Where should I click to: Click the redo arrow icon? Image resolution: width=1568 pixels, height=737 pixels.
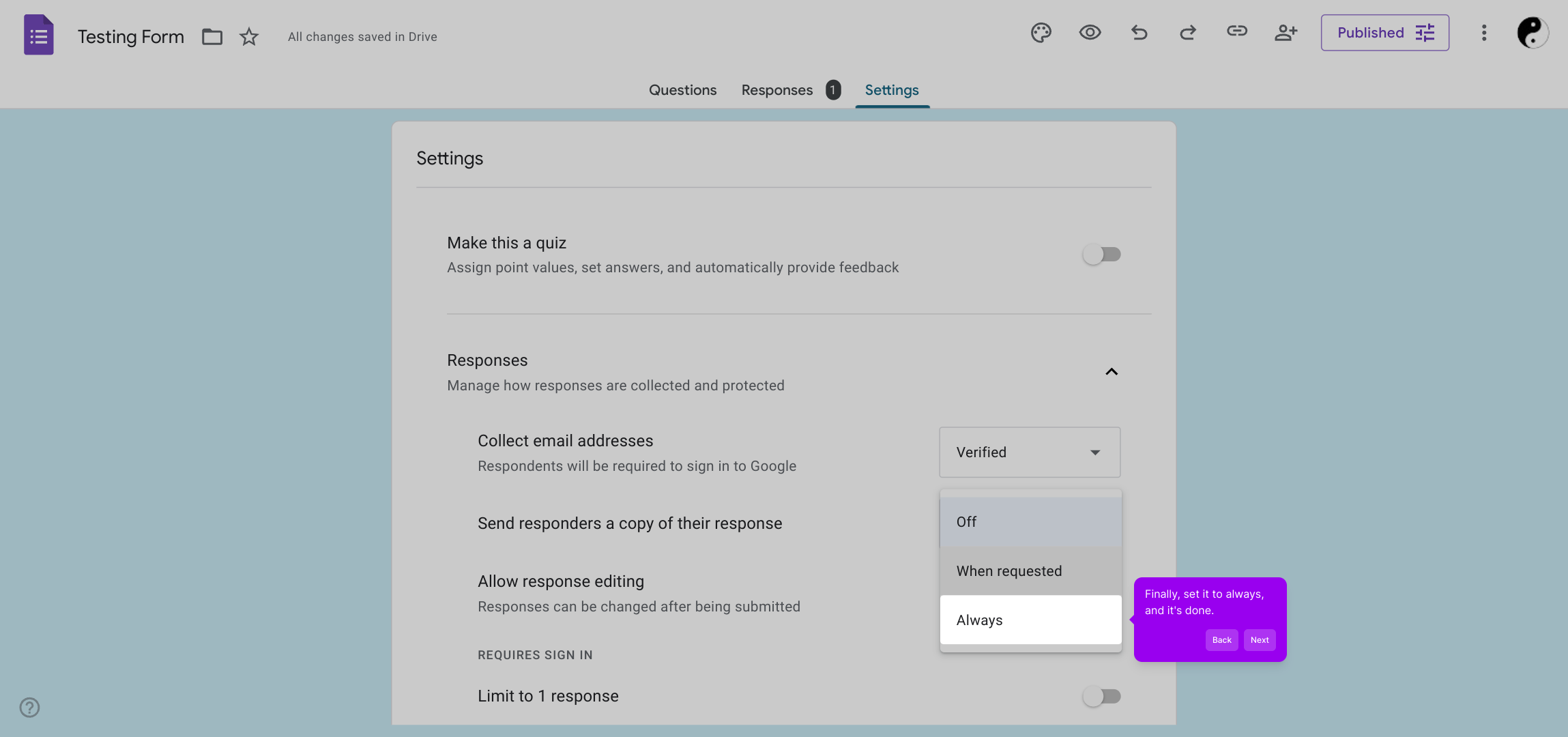click(x=1188, y=33)
